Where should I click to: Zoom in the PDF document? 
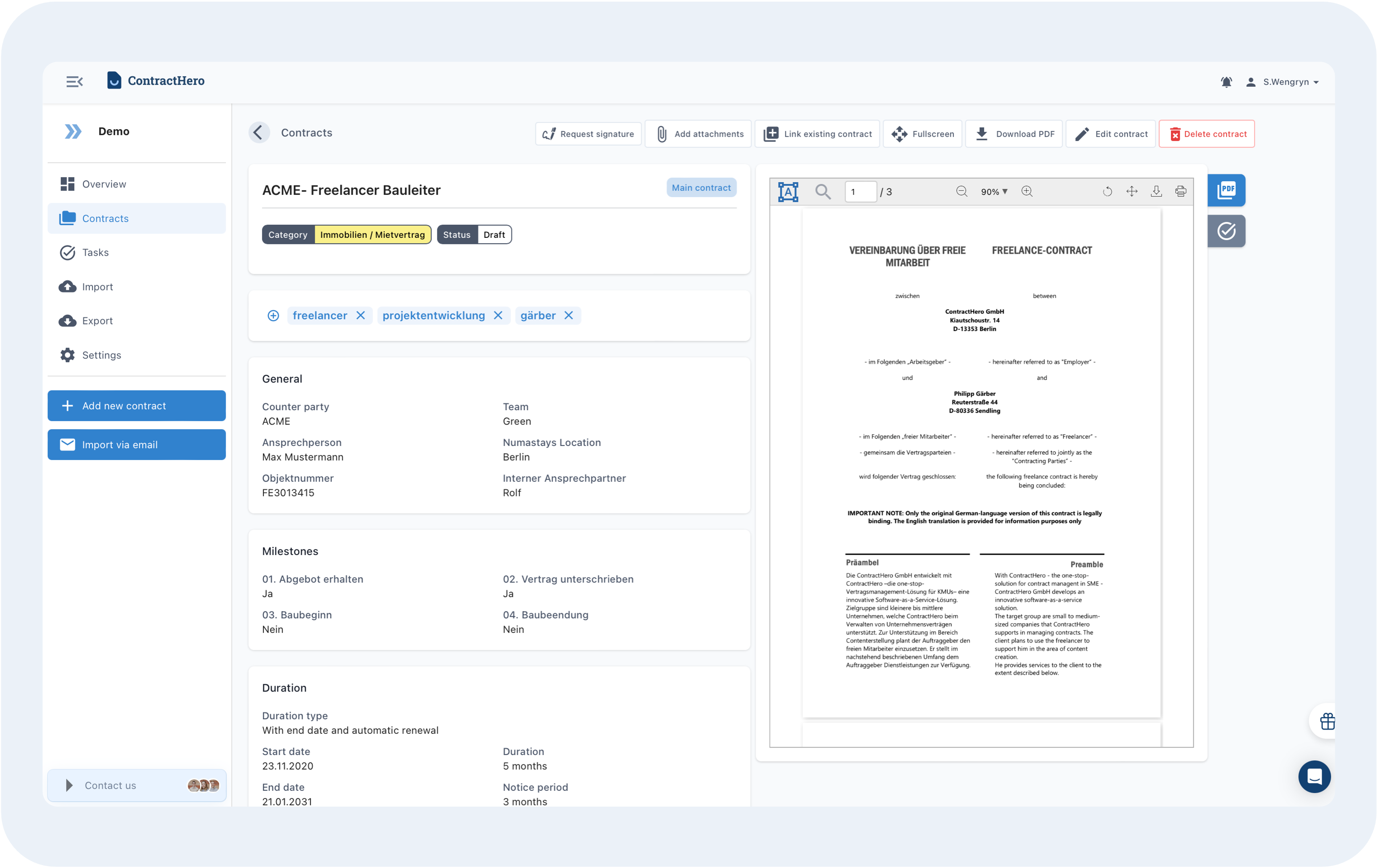[1027, 191]
